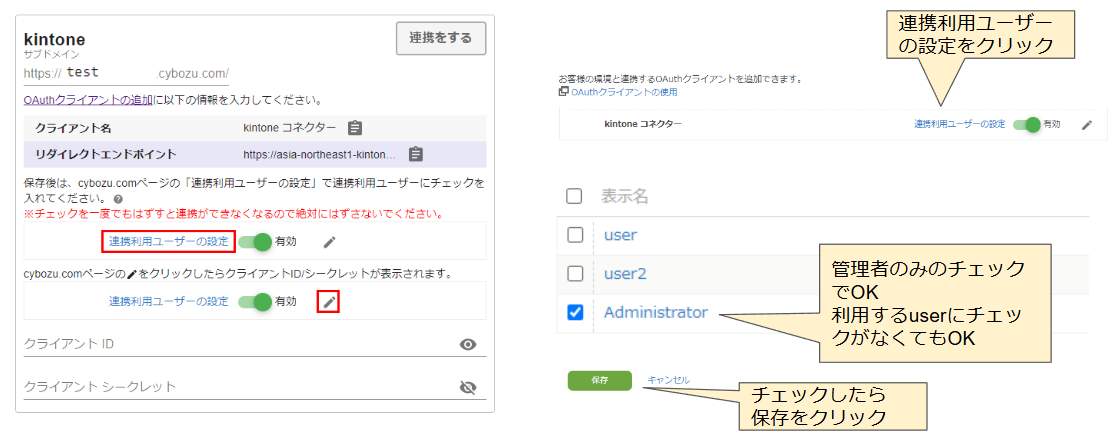
Task: Click the 連携をする button
Action: pos(440,38)
